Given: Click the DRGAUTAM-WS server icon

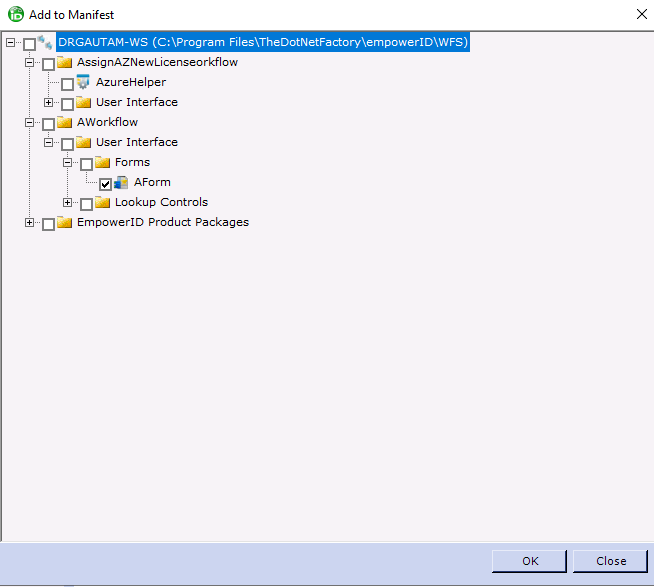Looking at the screenshot, I should (x=45, y=43).
